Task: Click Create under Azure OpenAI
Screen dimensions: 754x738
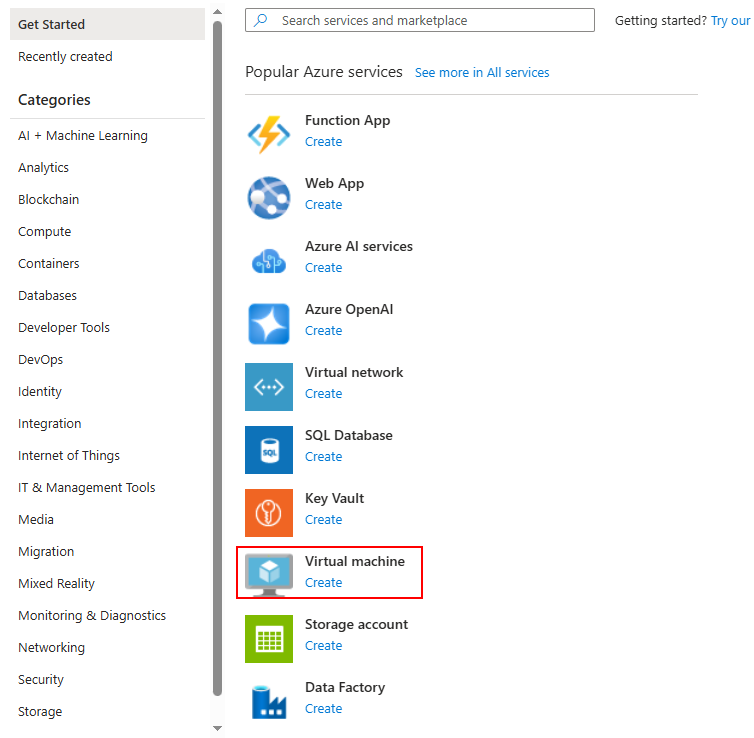Action: [x=324, y=331]
